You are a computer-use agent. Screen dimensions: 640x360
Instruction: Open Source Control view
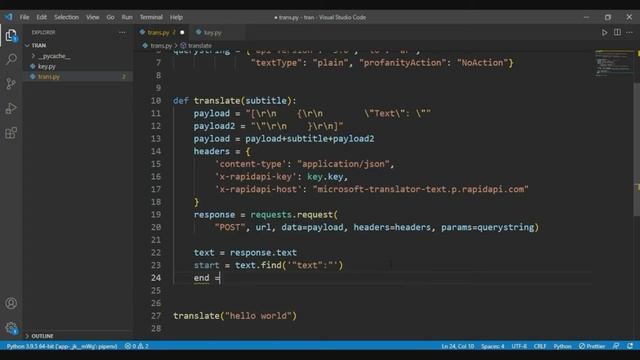(11, 84)
